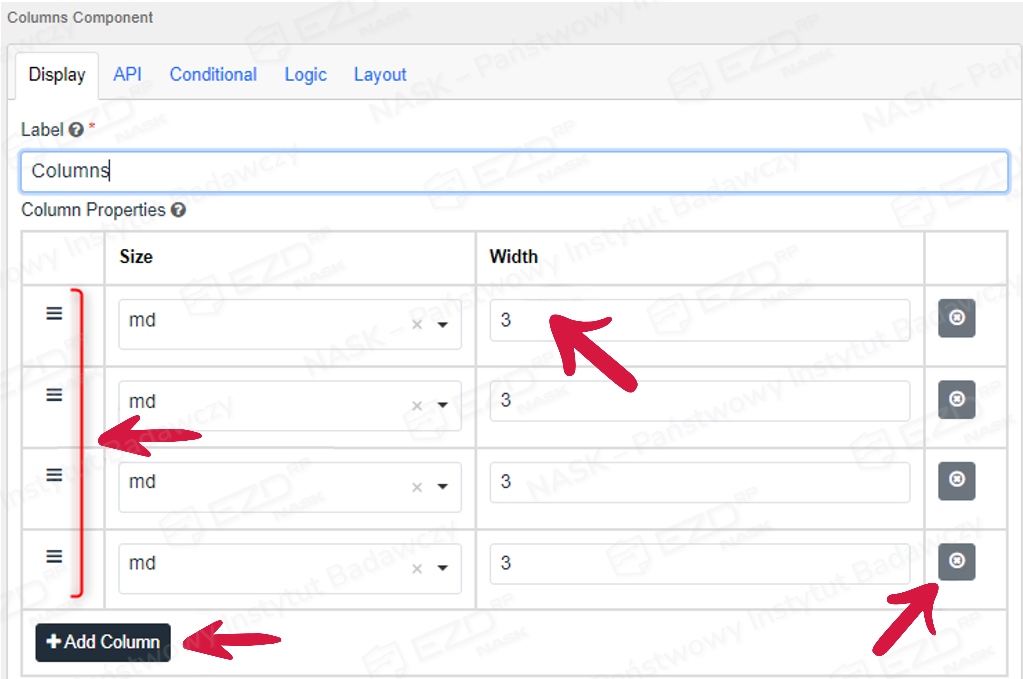Open the first row Size dropdown
The image size is (1023, 679).
pyautogui.click(x=442, y=325)
